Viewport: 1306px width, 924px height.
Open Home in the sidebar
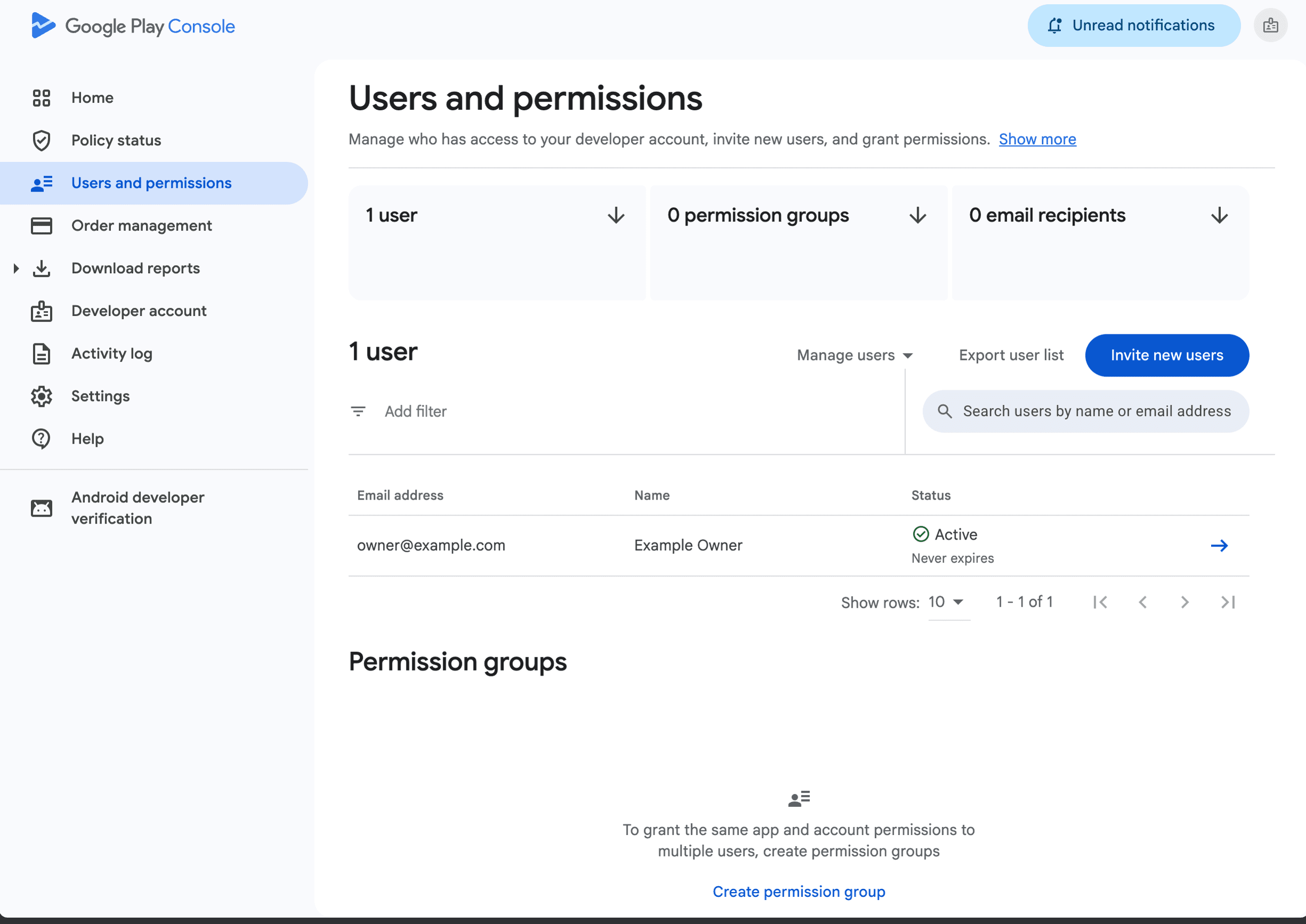pyautogui.click(x=153, y=98)
